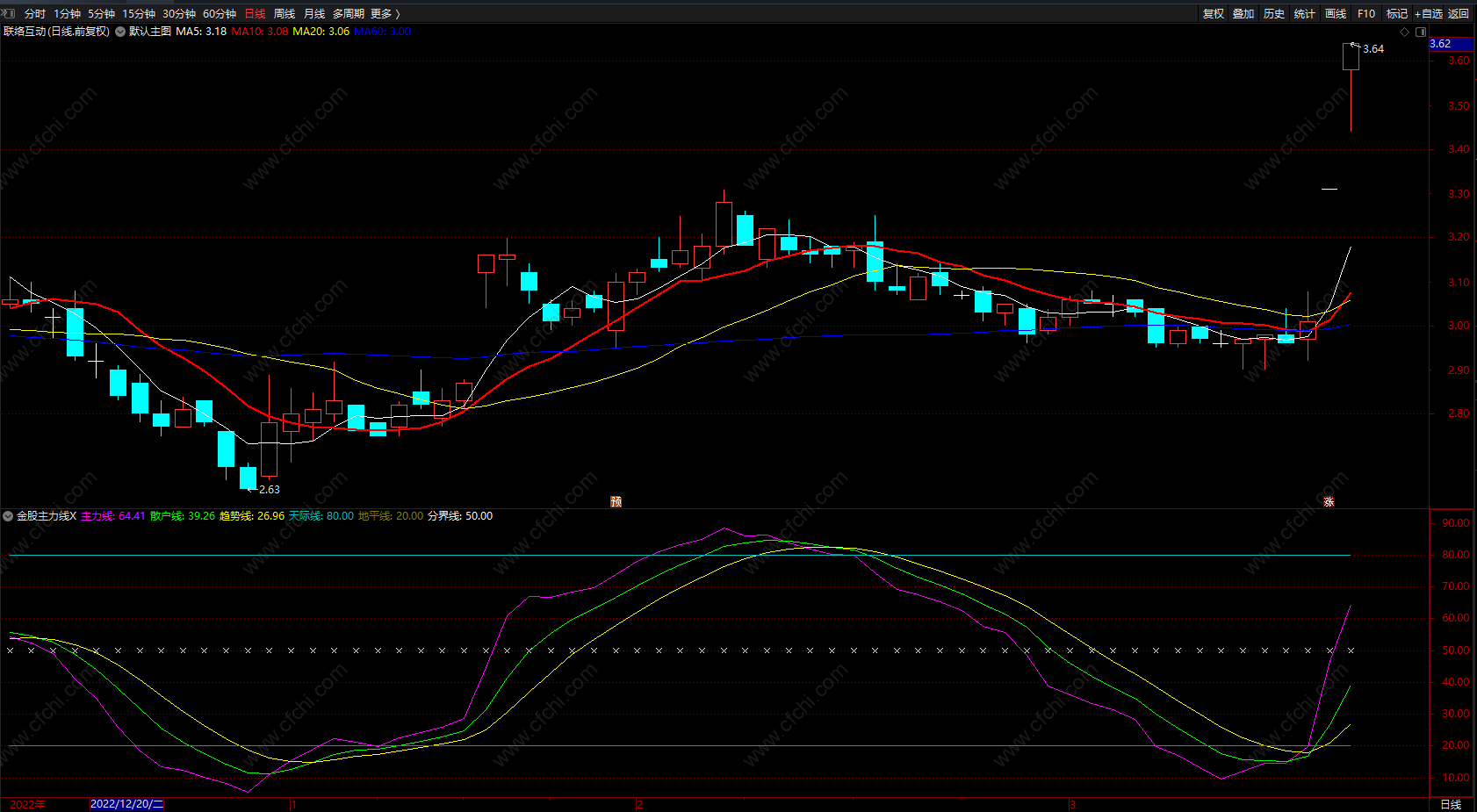
Task: Click the 叠加 overlay button
Action: pyautogui.click(x=1243, y=13)
